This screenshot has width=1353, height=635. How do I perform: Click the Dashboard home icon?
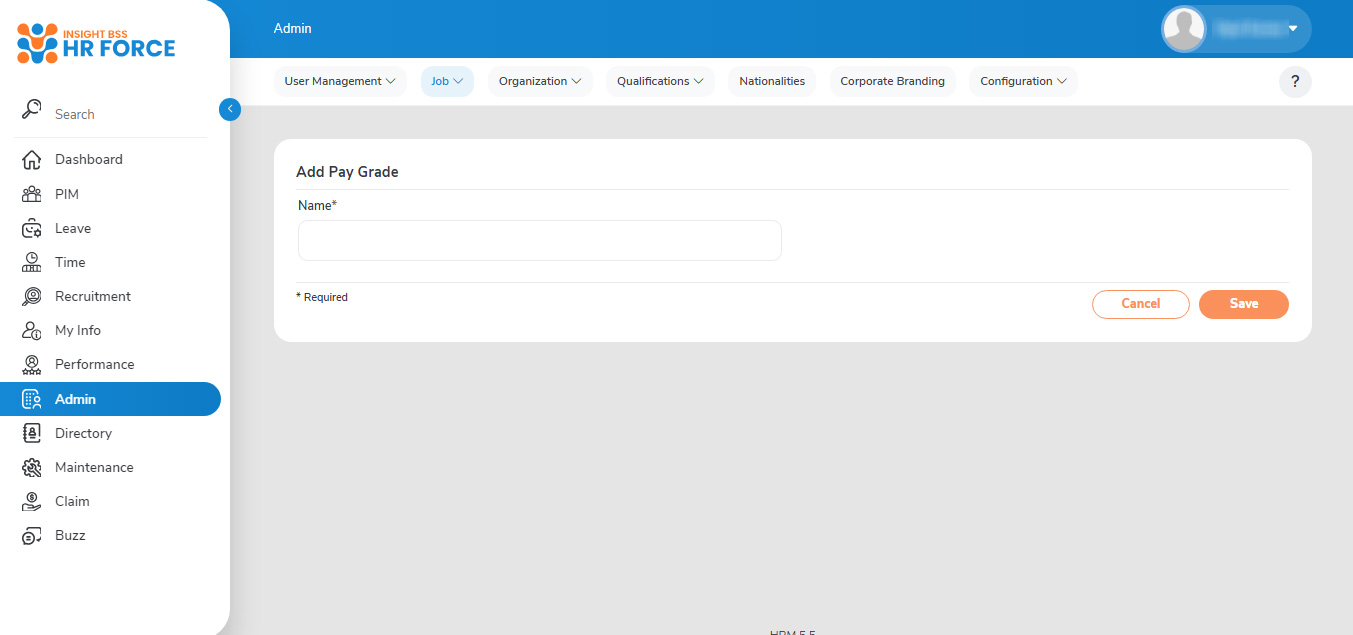point(32,160)
